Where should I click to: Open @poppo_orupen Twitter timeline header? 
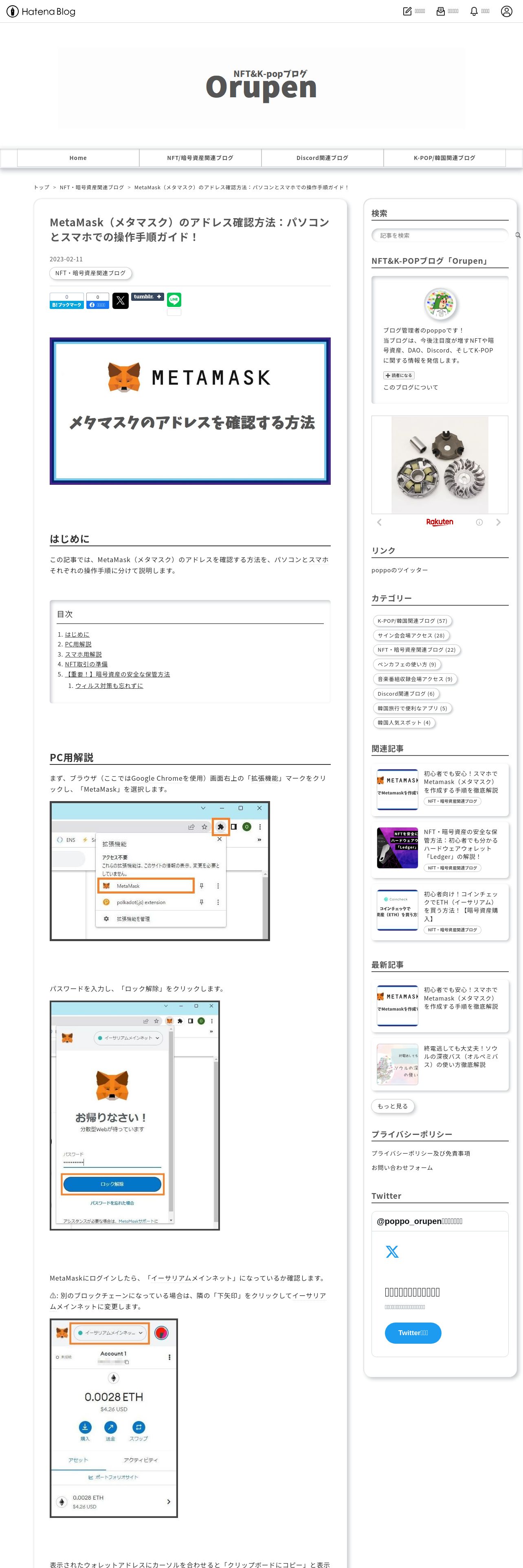pos(420,1221)
